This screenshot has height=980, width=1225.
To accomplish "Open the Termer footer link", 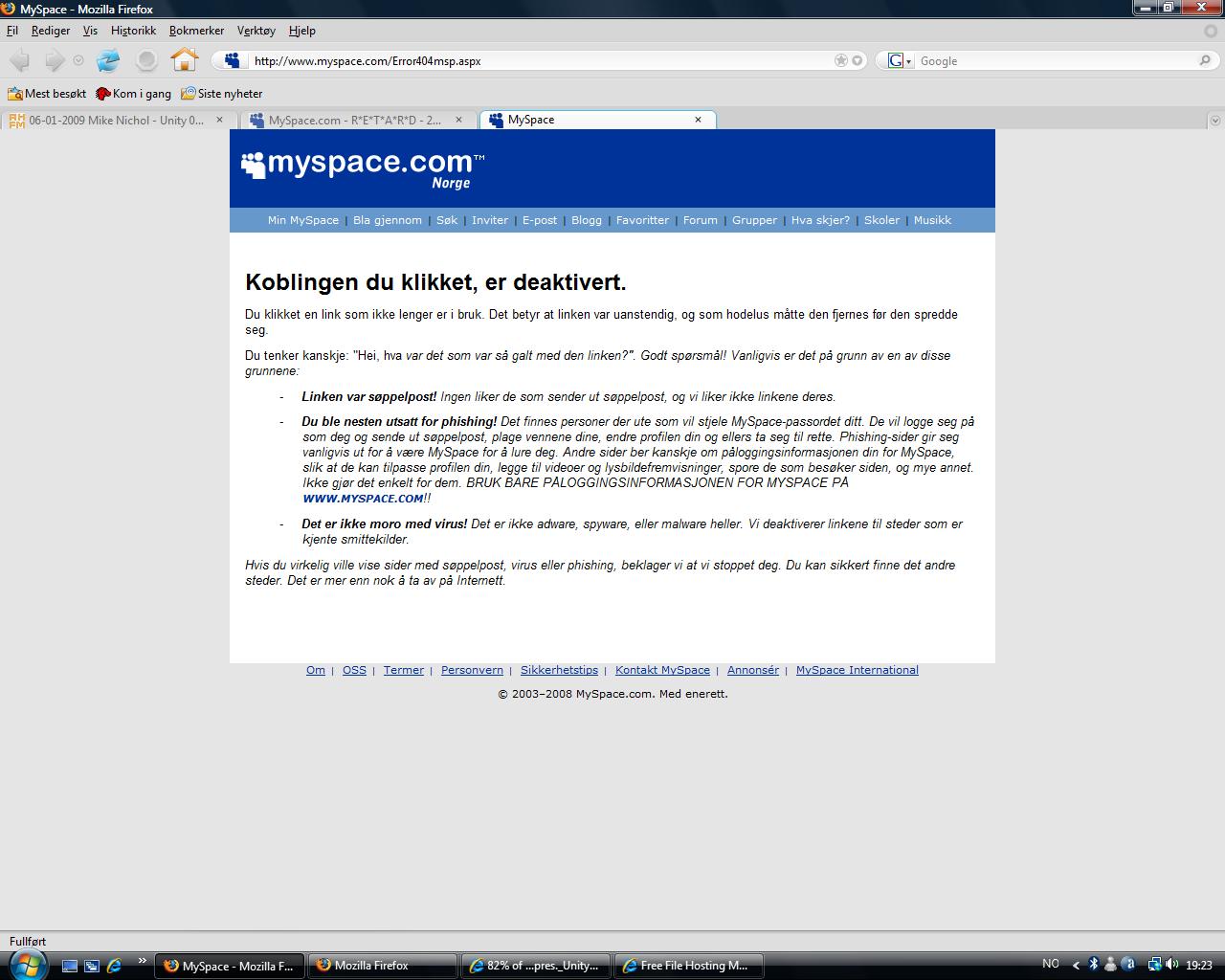I will pyautogui.click(x=404, y=670).
